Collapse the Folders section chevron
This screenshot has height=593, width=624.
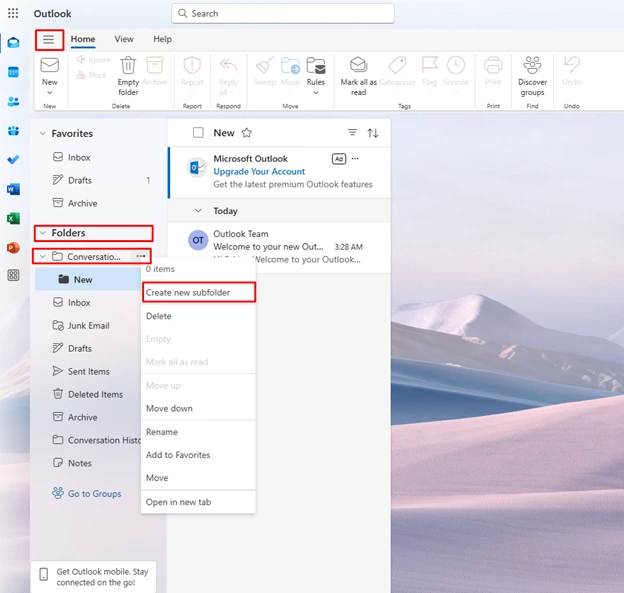point(43,233)
